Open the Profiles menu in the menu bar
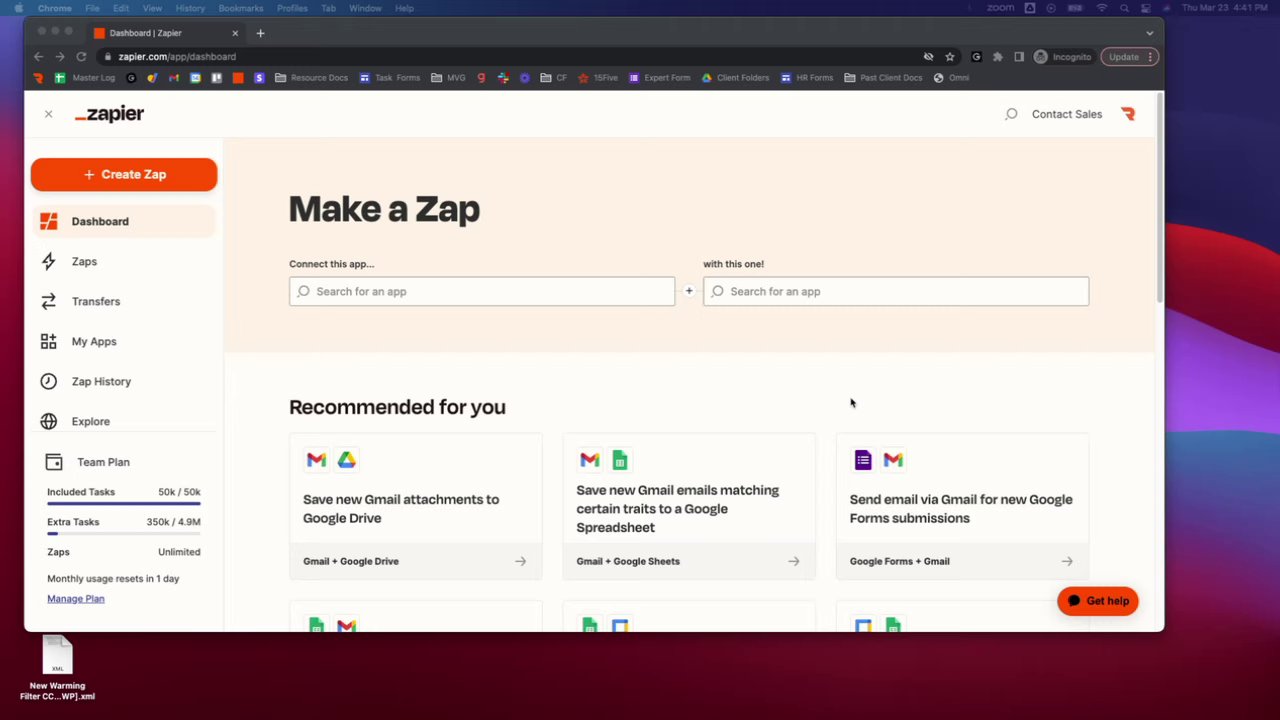 coord(292,8)
